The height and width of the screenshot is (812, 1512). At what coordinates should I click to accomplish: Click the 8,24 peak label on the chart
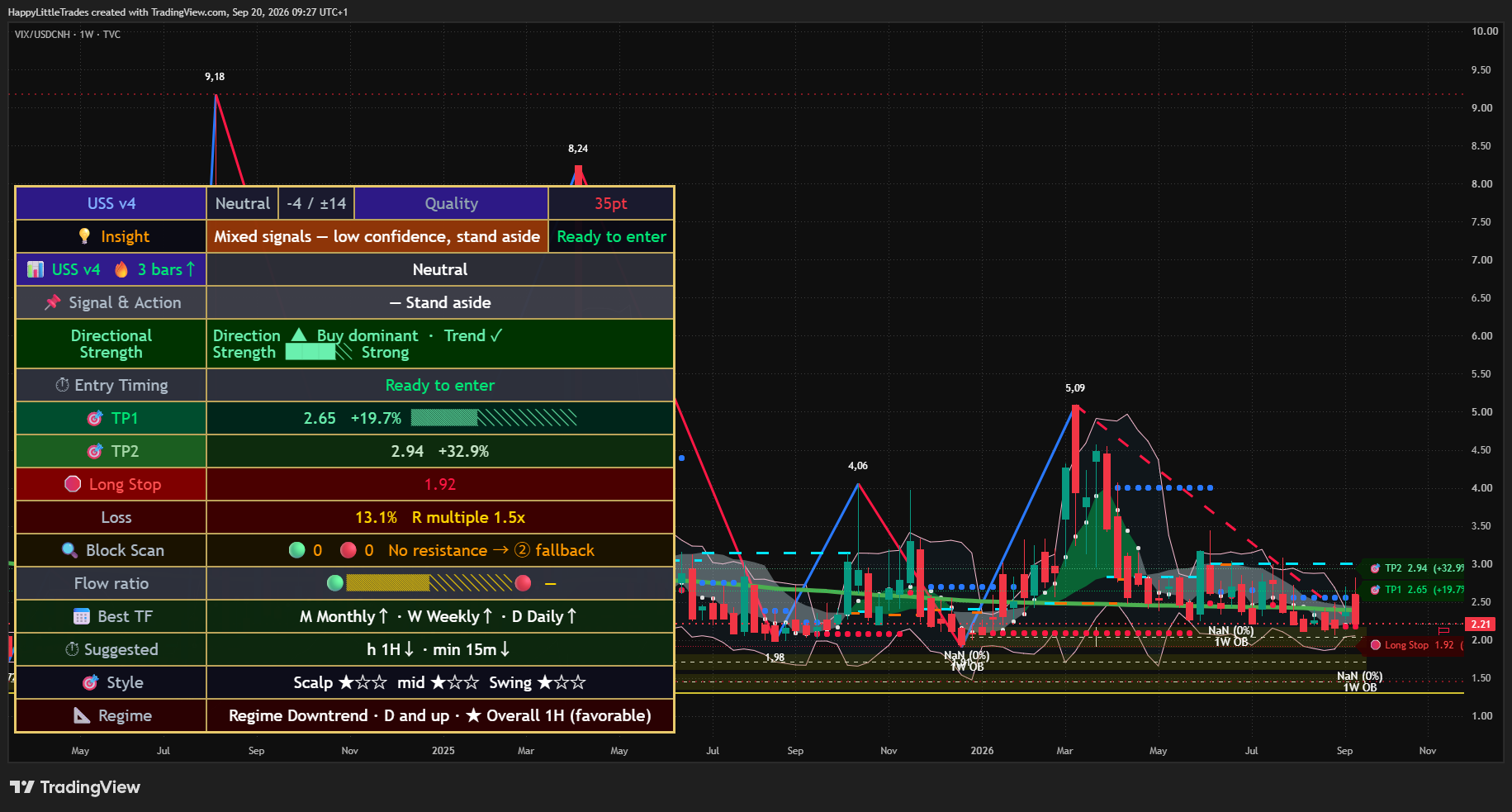tap(578, 149)
